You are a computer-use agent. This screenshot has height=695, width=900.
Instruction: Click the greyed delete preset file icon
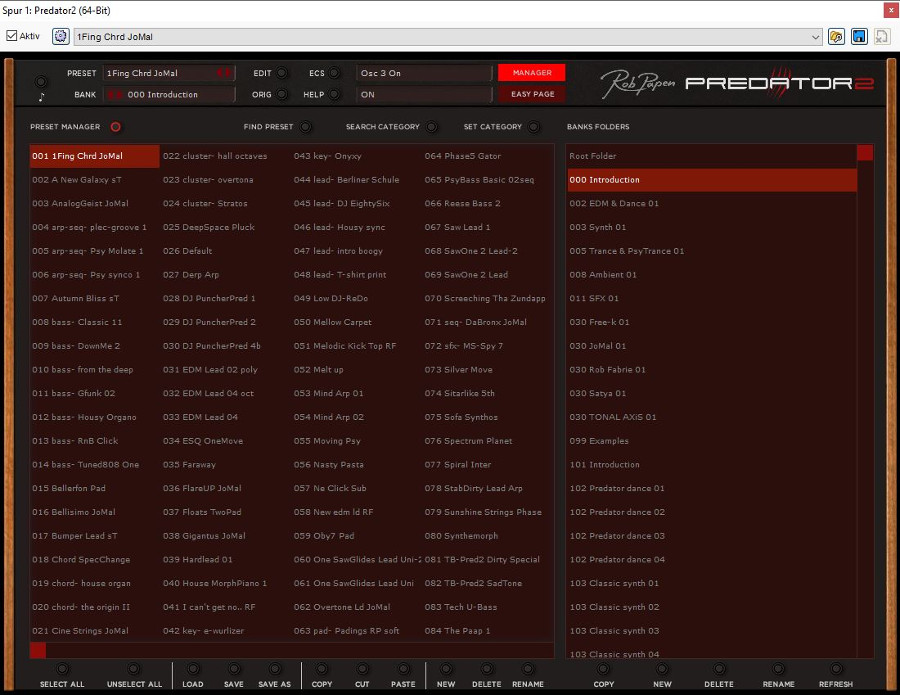[882, 37]
